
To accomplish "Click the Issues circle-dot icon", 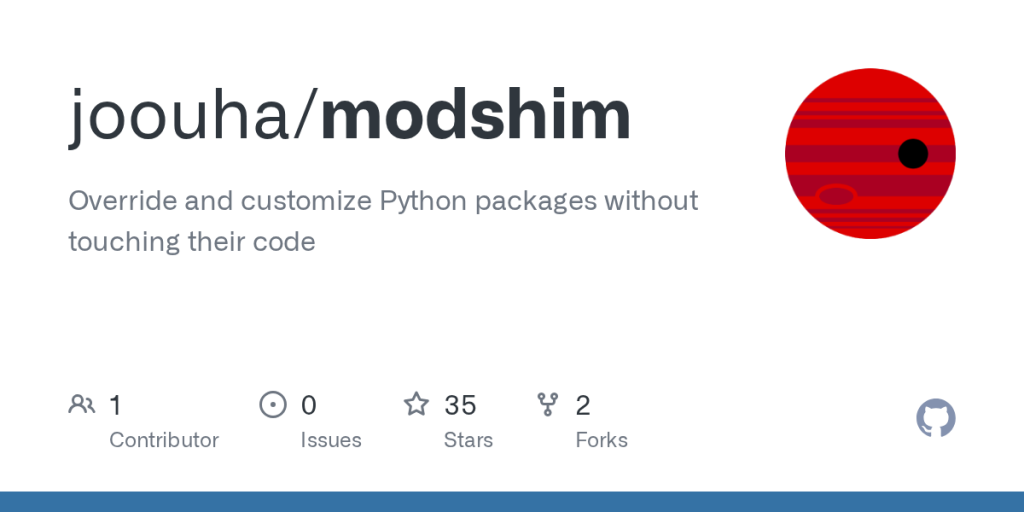I will point(272,404).
